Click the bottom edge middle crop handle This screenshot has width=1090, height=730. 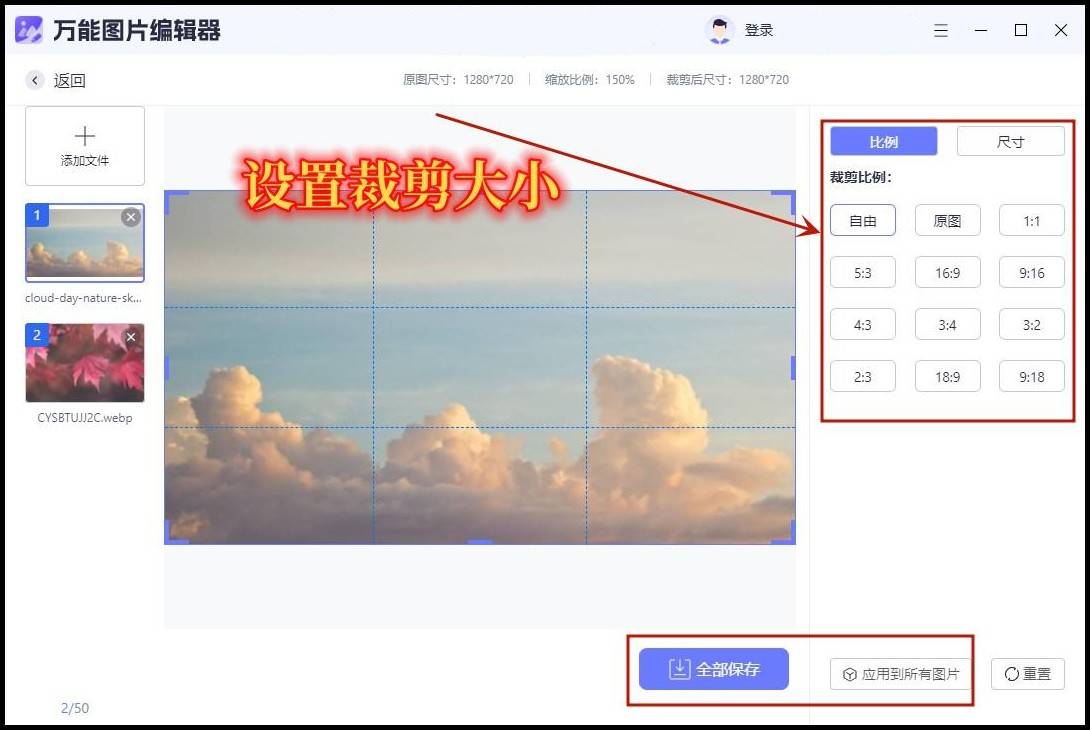pyautogui.click(x=480, y=542)
